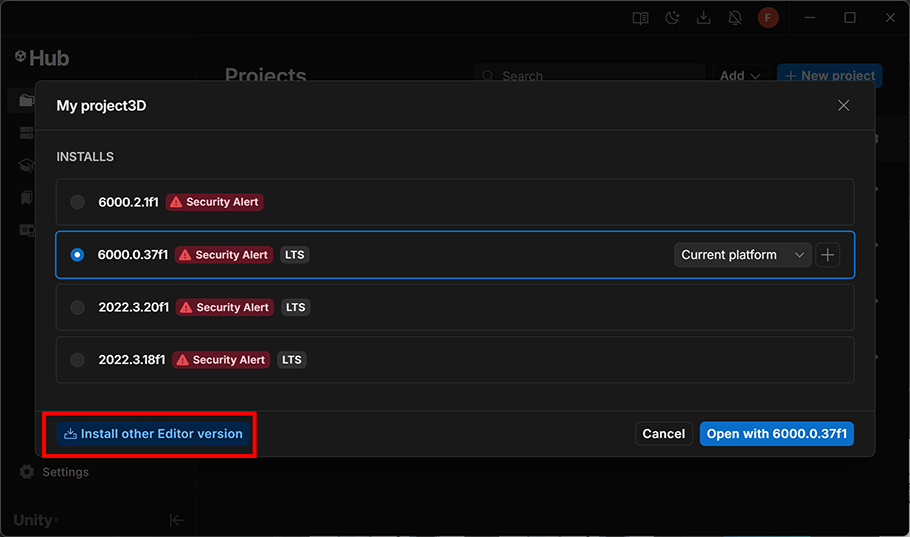This screenshot has height=537, width=910.
Task: Click the book icon in the title bar
Action: pyautogui.click(x=641, y=18)
